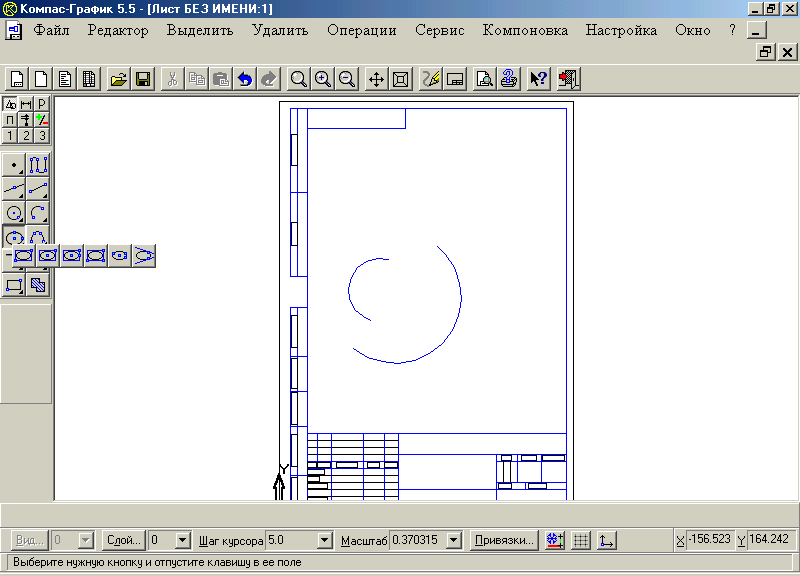
Task: Open print preview icon
Action: pyautogui.click(x=484, y=79)
